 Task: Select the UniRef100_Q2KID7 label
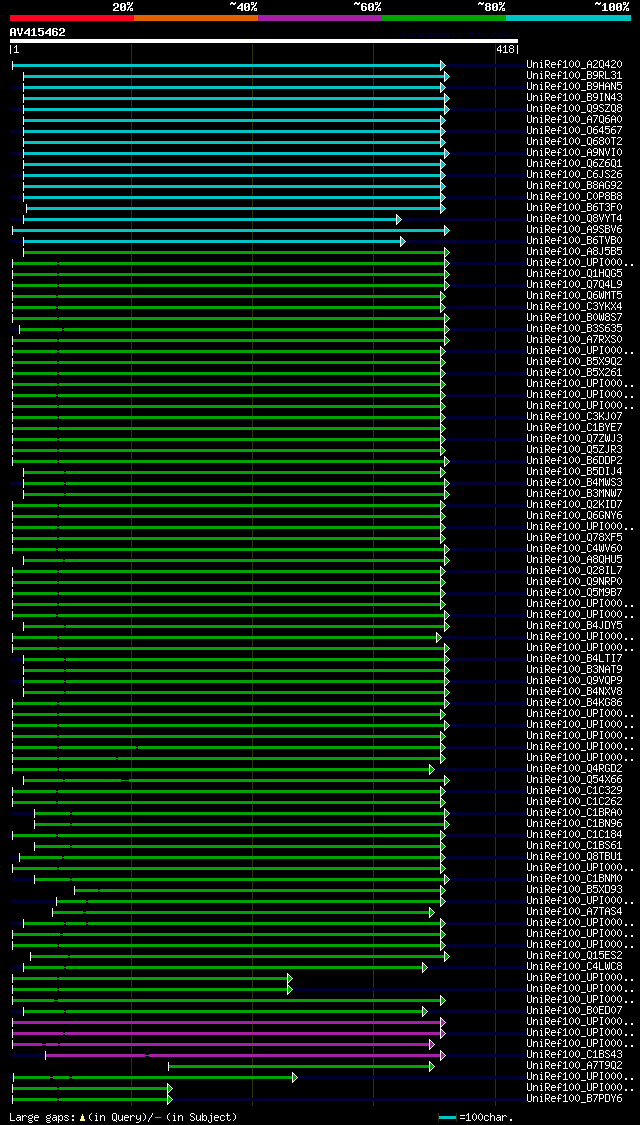574,504
